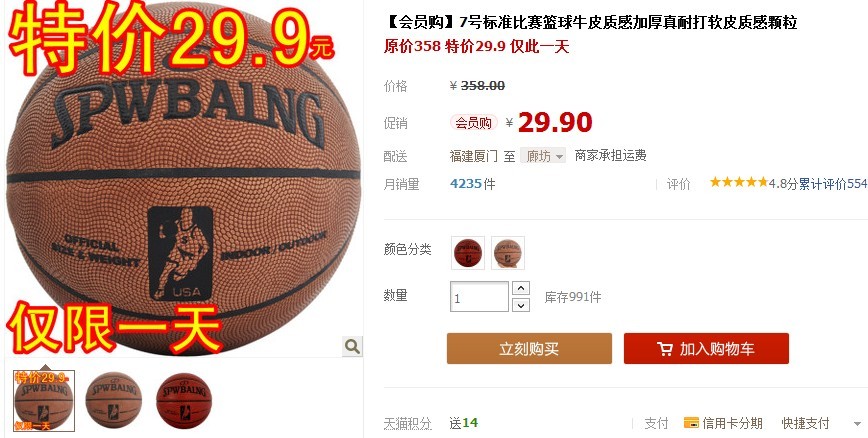Click the 立刻购买 button

coord(529,348)
